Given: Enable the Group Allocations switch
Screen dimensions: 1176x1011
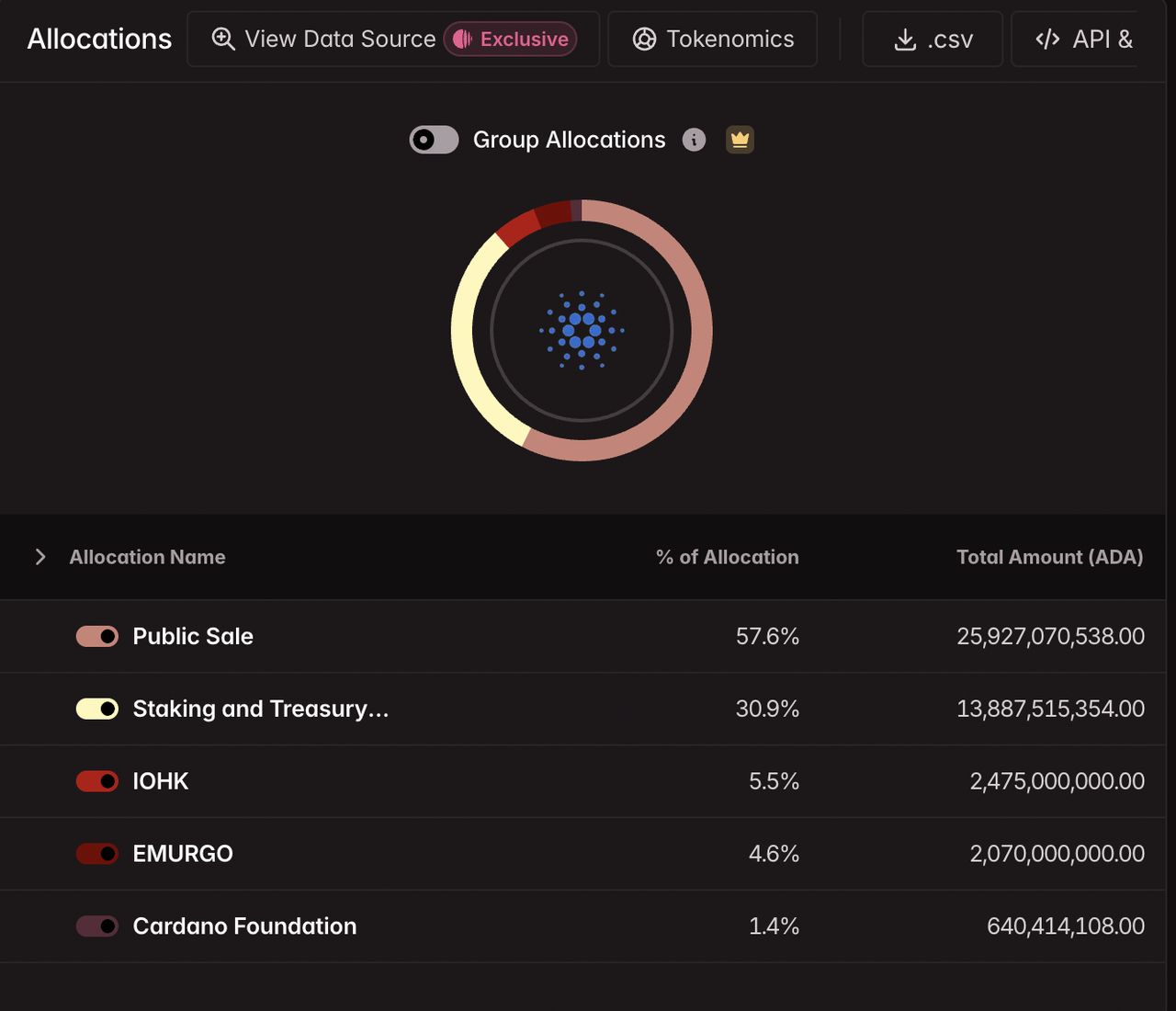Looking at the screenshot, I should click(x=434, y=140).
